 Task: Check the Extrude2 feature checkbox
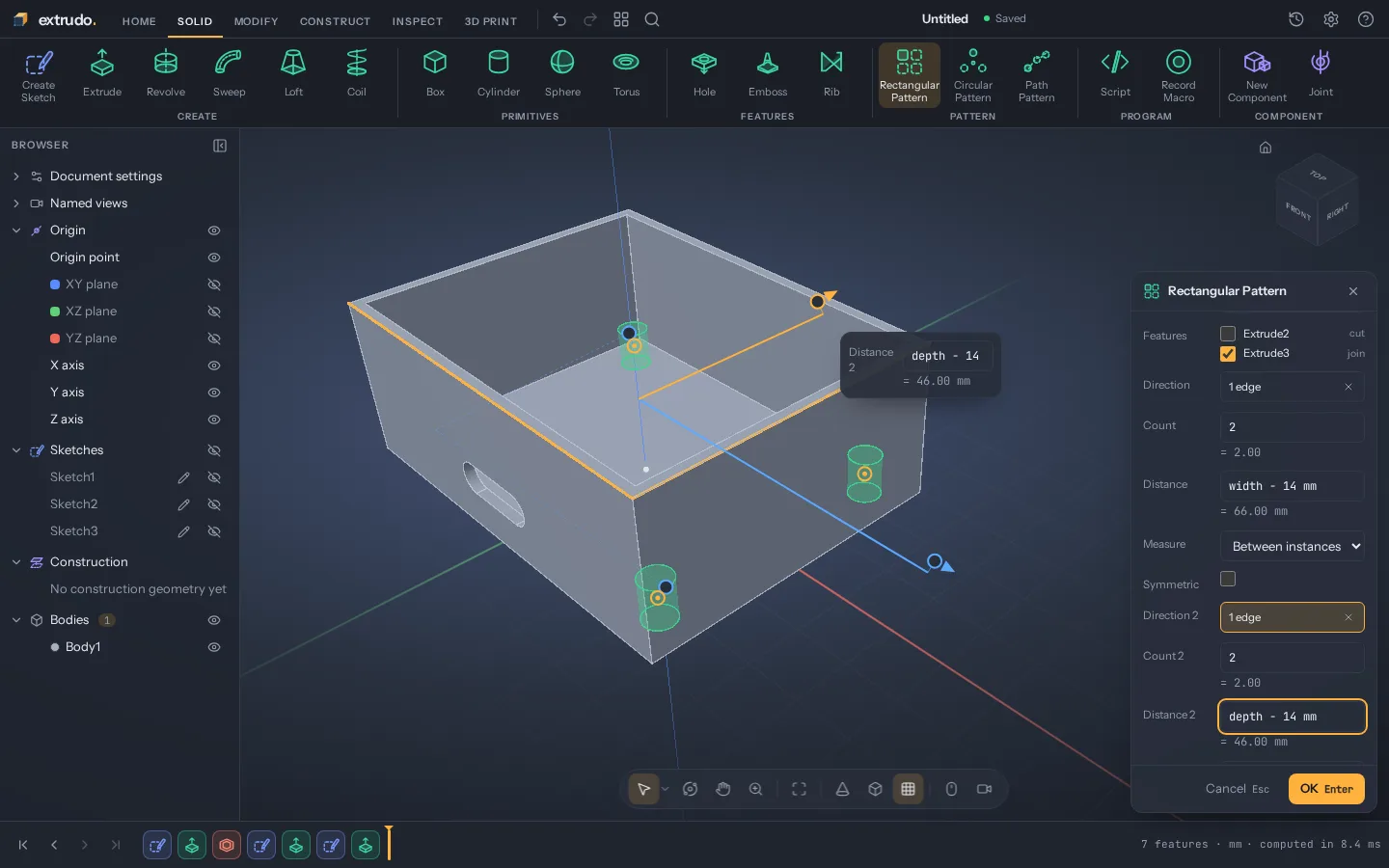point(1228,334)
